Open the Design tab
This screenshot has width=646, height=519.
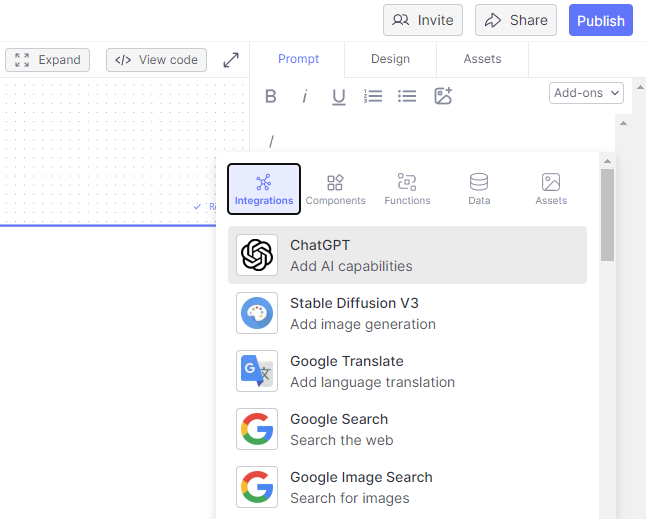pyautogui.click(x=390, y=59)
